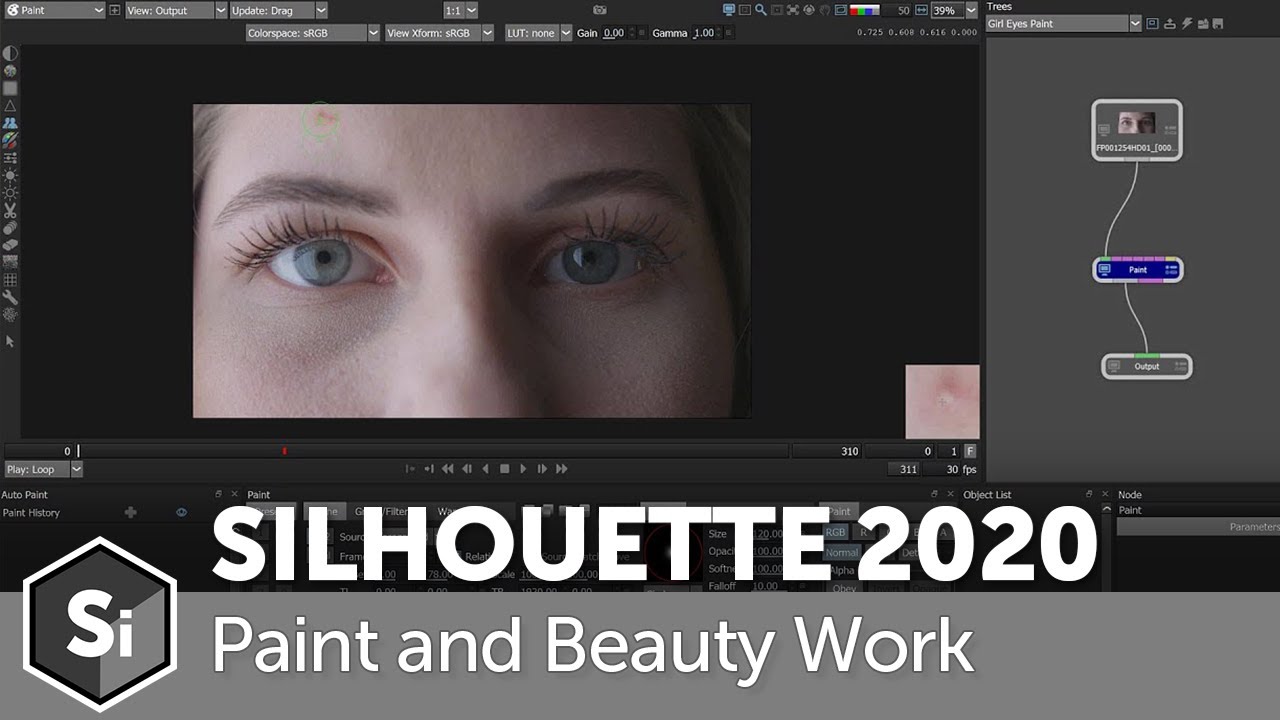Select the source footage node in Trees
This screenshot has width=1280, height=720.
[x=1137, y=129]
